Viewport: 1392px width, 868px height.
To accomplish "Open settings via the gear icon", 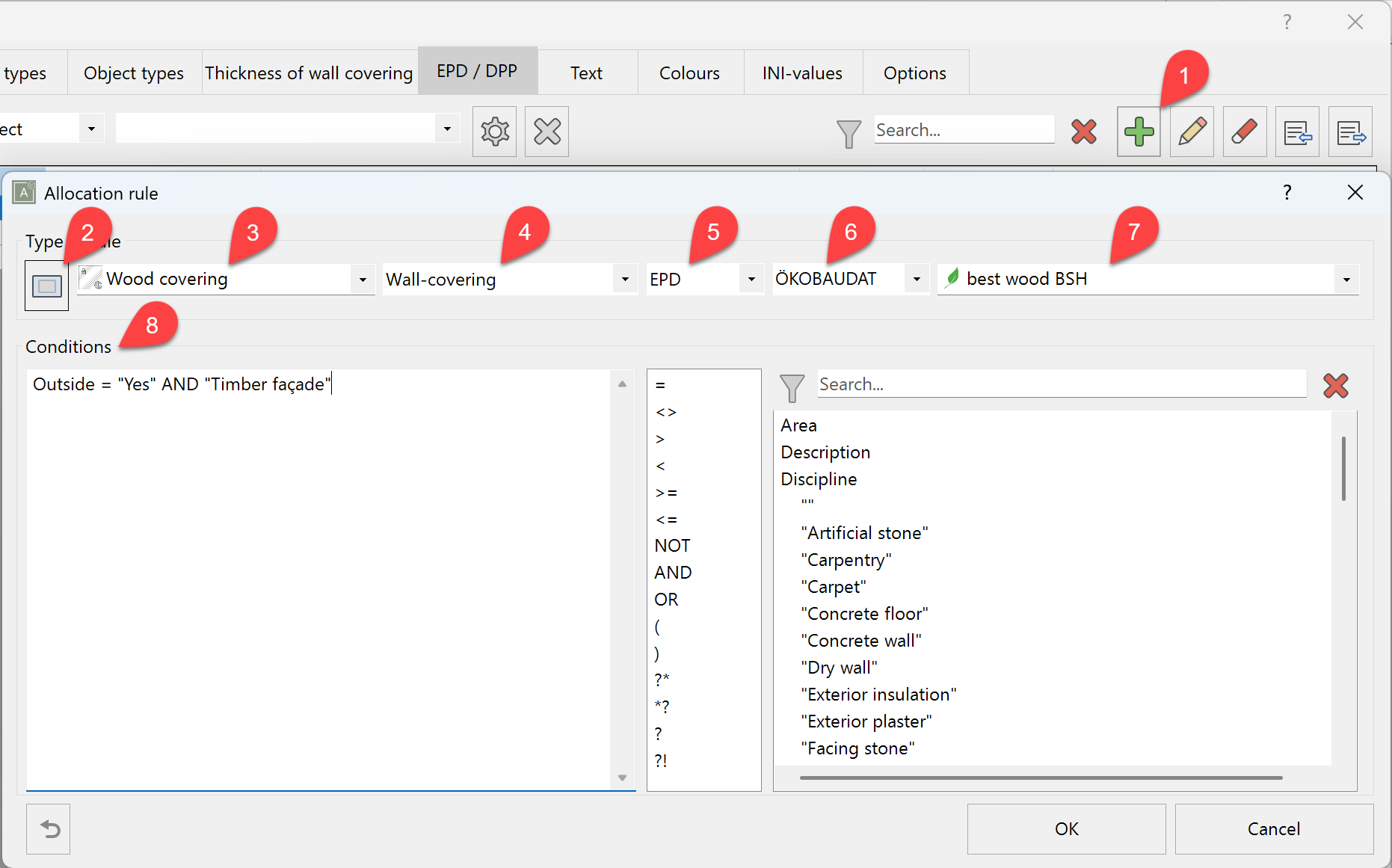I will coord(494,132).
